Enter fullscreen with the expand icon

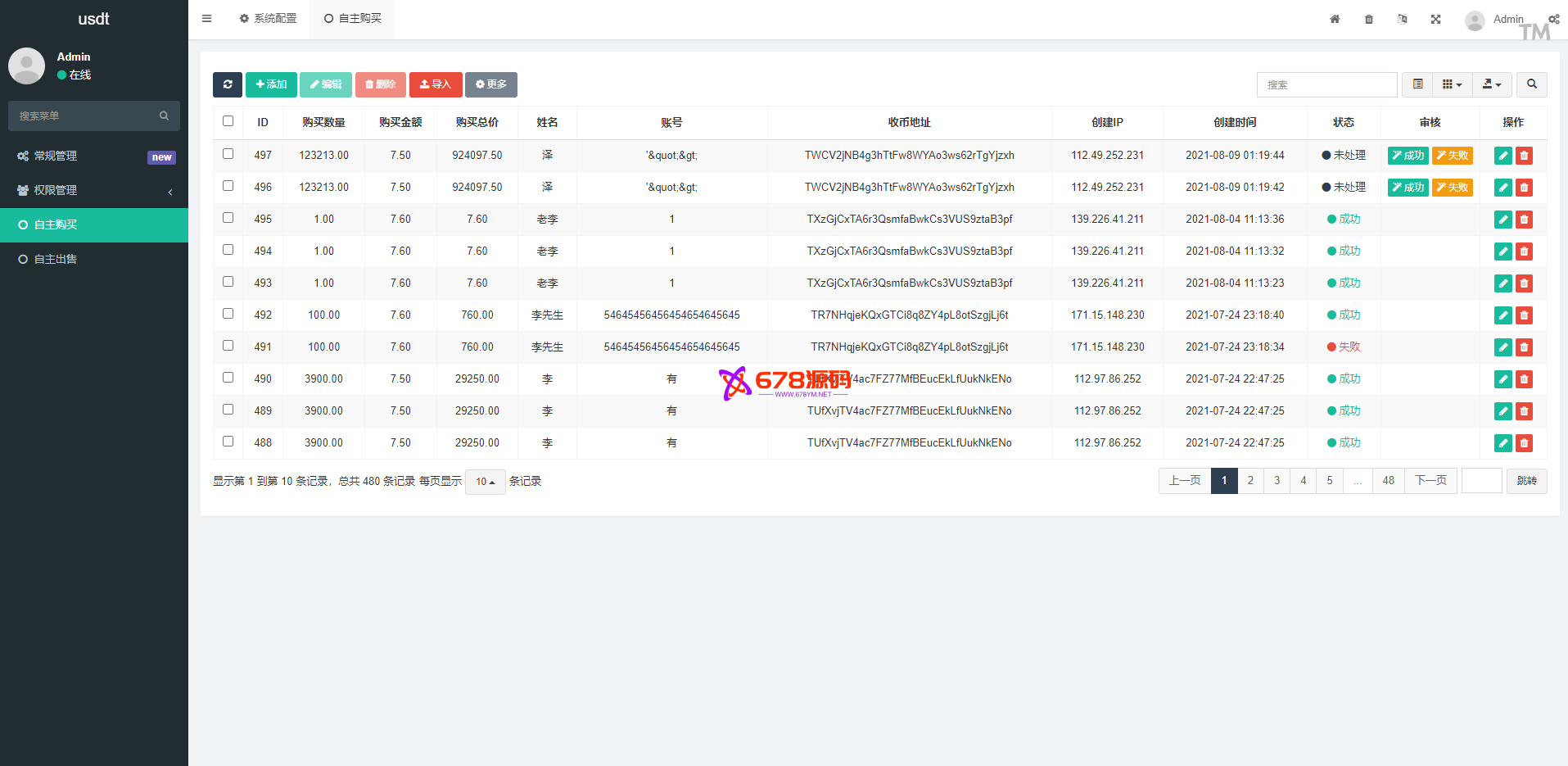click(1435, 19)
